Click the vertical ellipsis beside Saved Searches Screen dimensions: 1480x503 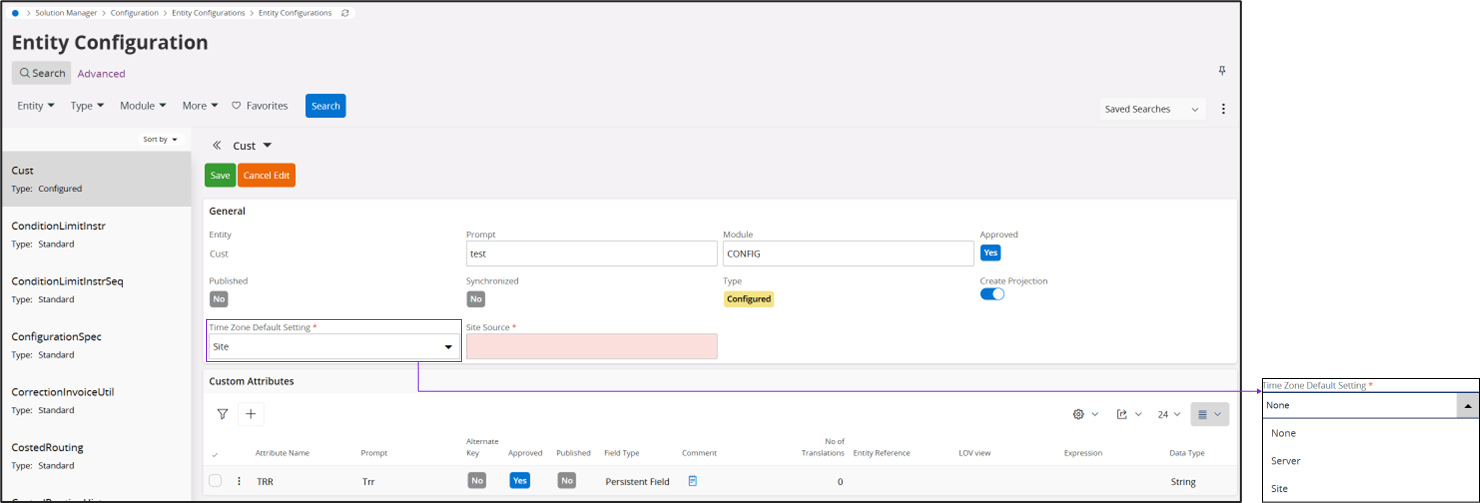tap(1223, 109)
